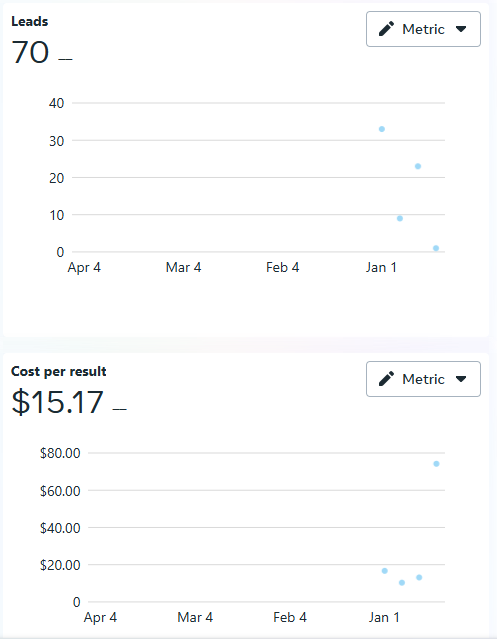
Task: Select the Leads data point near 23
Action: (x=418, y=166)
